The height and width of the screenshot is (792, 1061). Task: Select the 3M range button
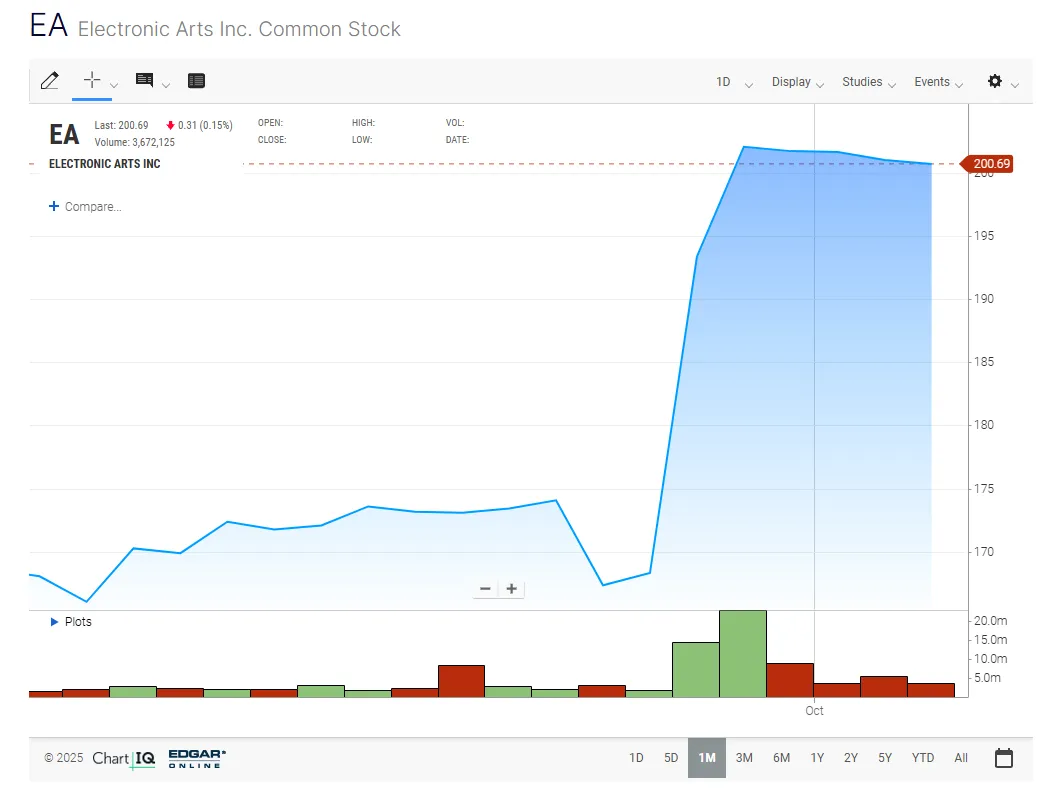[x=744, y=757]
